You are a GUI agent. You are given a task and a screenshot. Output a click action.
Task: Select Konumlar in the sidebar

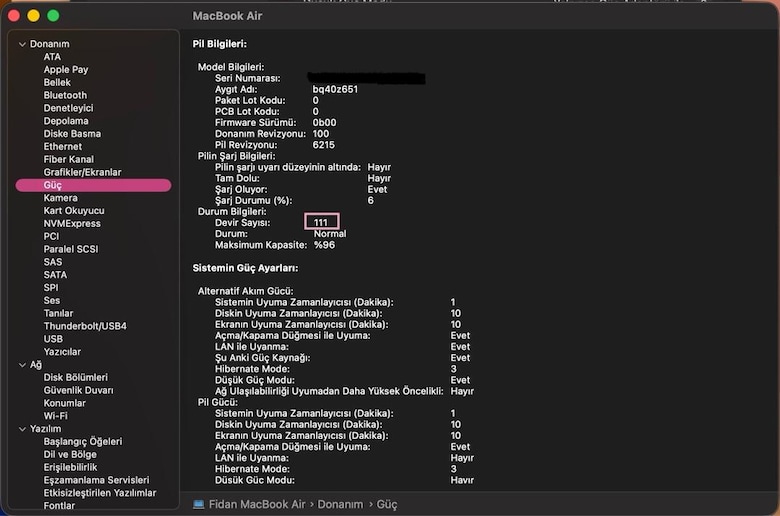click(65, 403)
